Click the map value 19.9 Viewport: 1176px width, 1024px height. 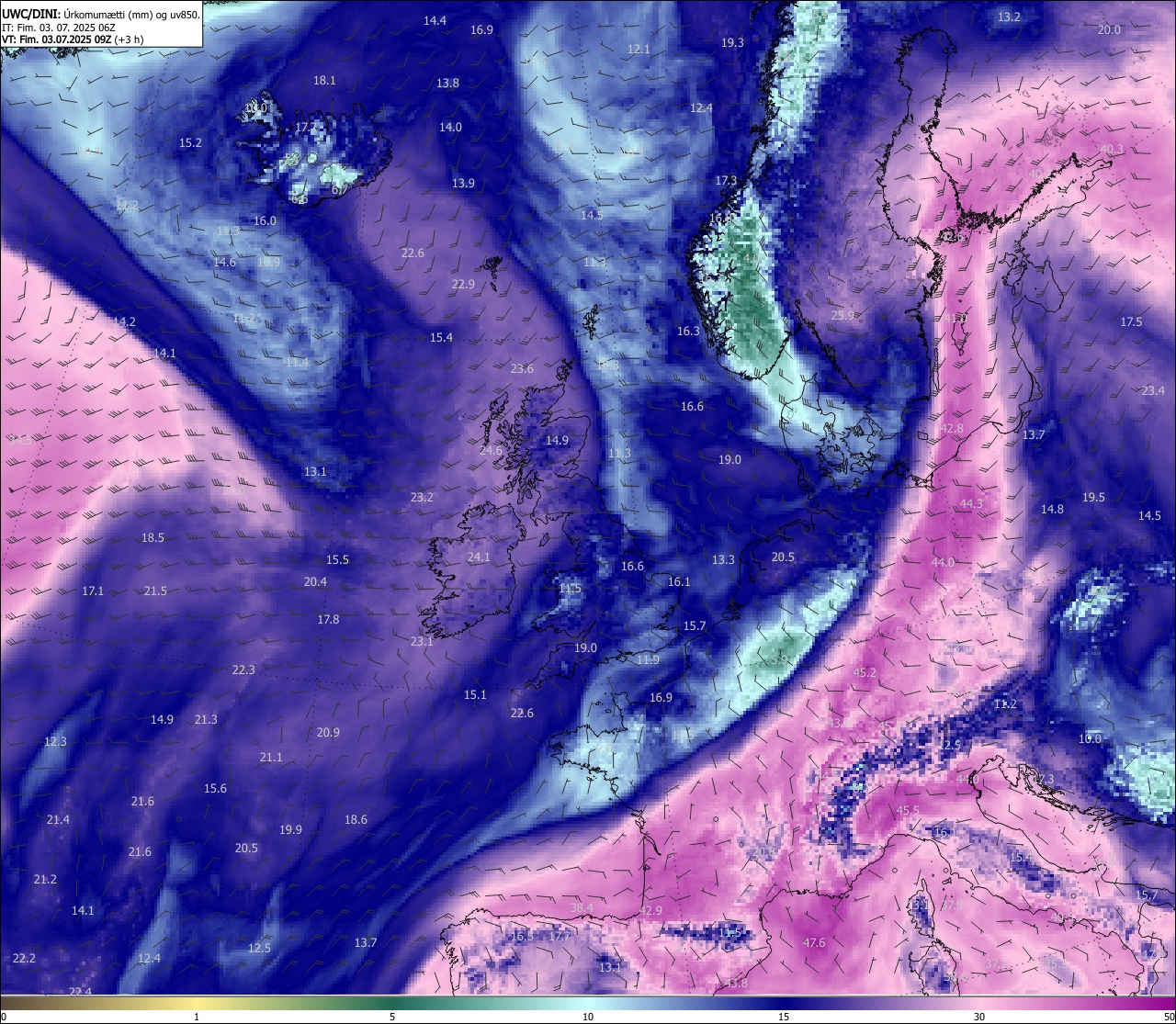click(290, 829)
